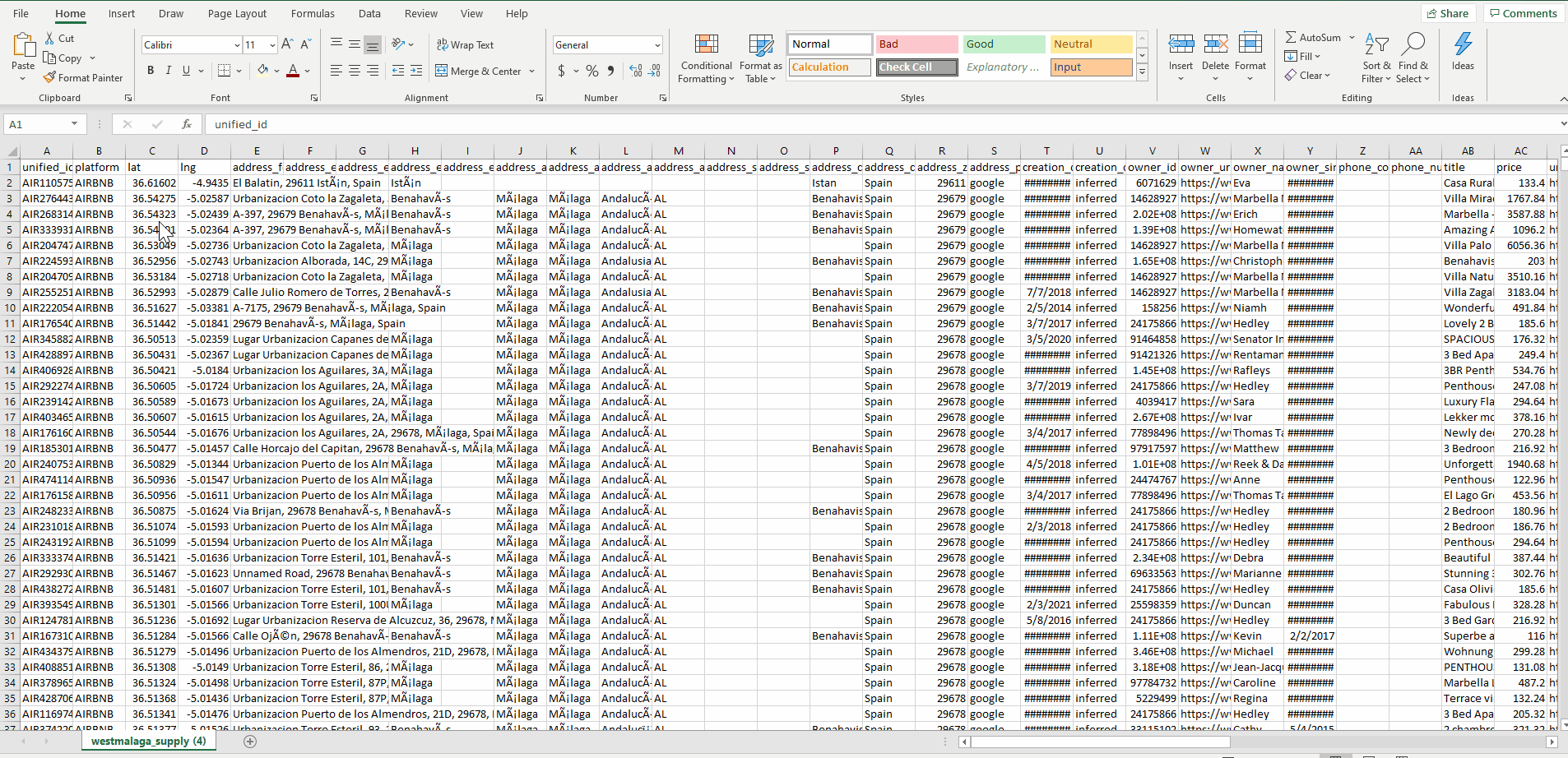Apply the Fill Color bucket
This screenshot has height=758, width=1568.
click(x=262, y=71)
